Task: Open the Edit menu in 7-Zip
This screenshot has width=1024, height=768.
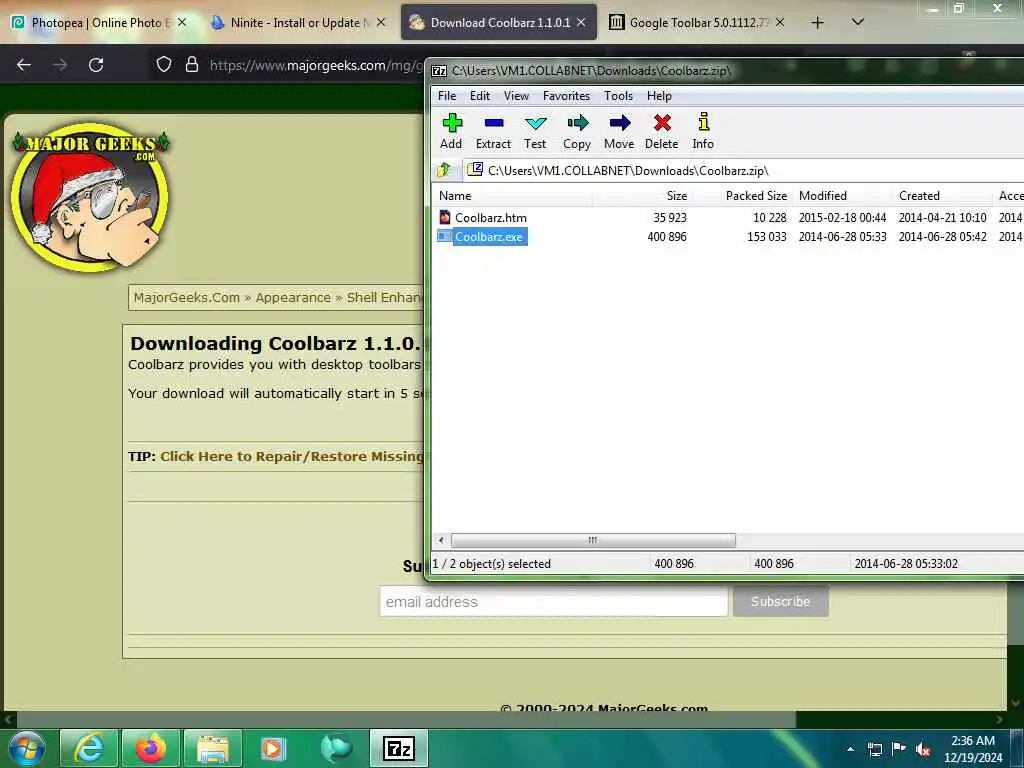Action: click(479, 96)
